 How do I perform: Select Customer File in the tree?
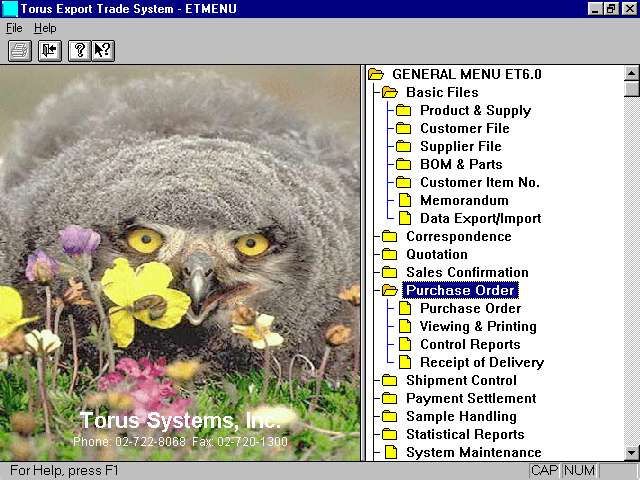(464, 128)
